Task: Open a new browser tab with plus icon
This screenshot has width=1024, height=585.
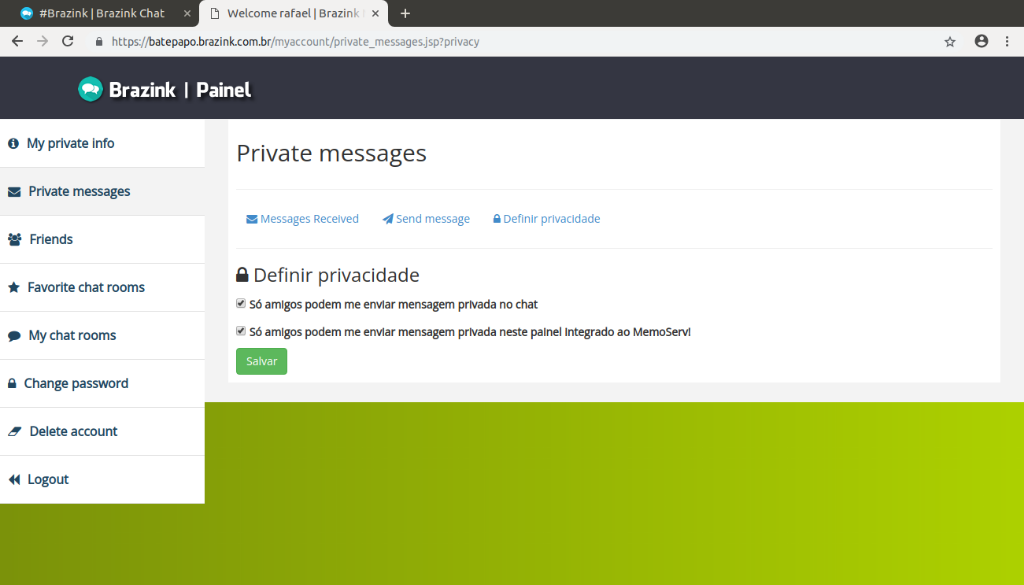Action: tap(405, 13)
